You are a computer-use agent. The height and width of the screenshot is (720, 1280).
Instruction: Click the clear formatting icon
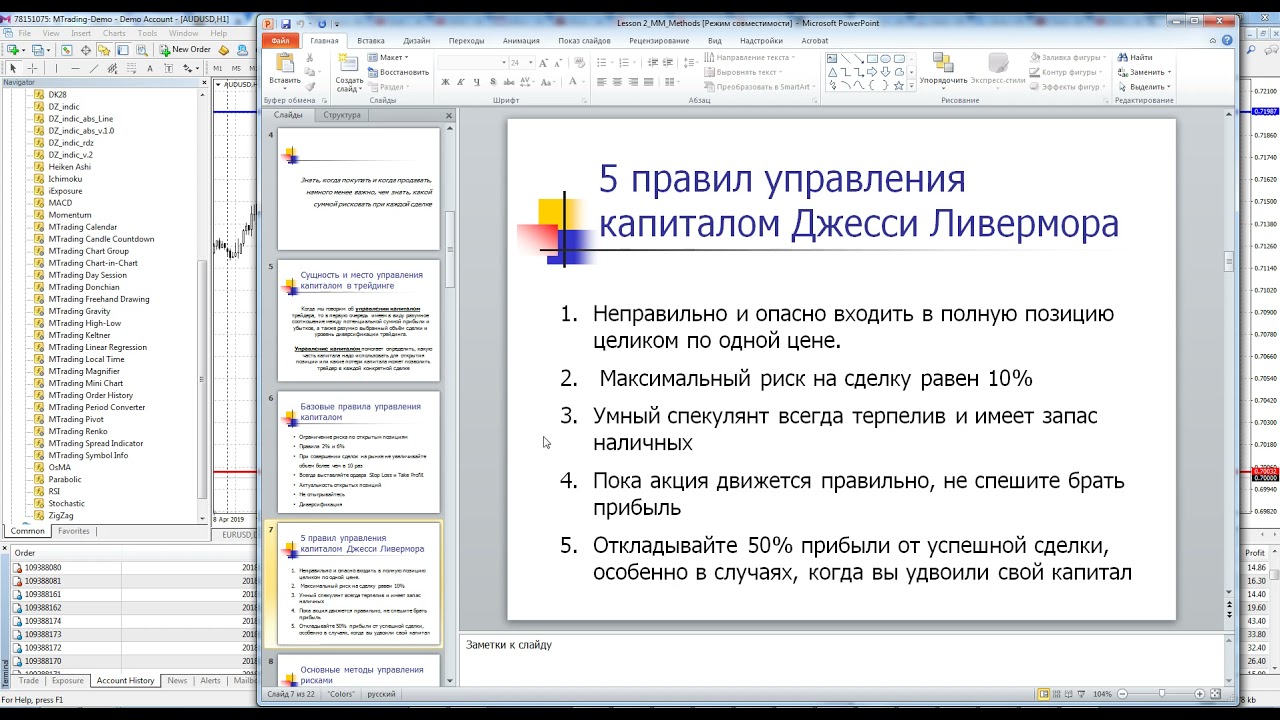580,63
